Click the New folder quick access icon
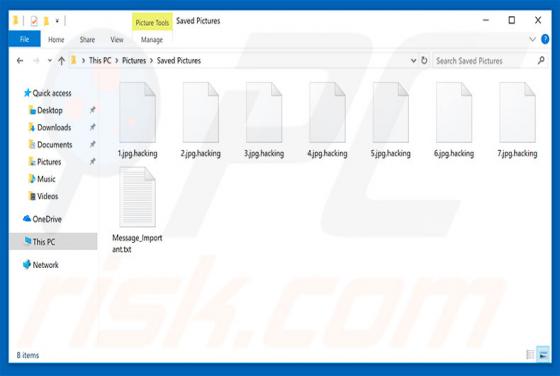 click(46, 21)
